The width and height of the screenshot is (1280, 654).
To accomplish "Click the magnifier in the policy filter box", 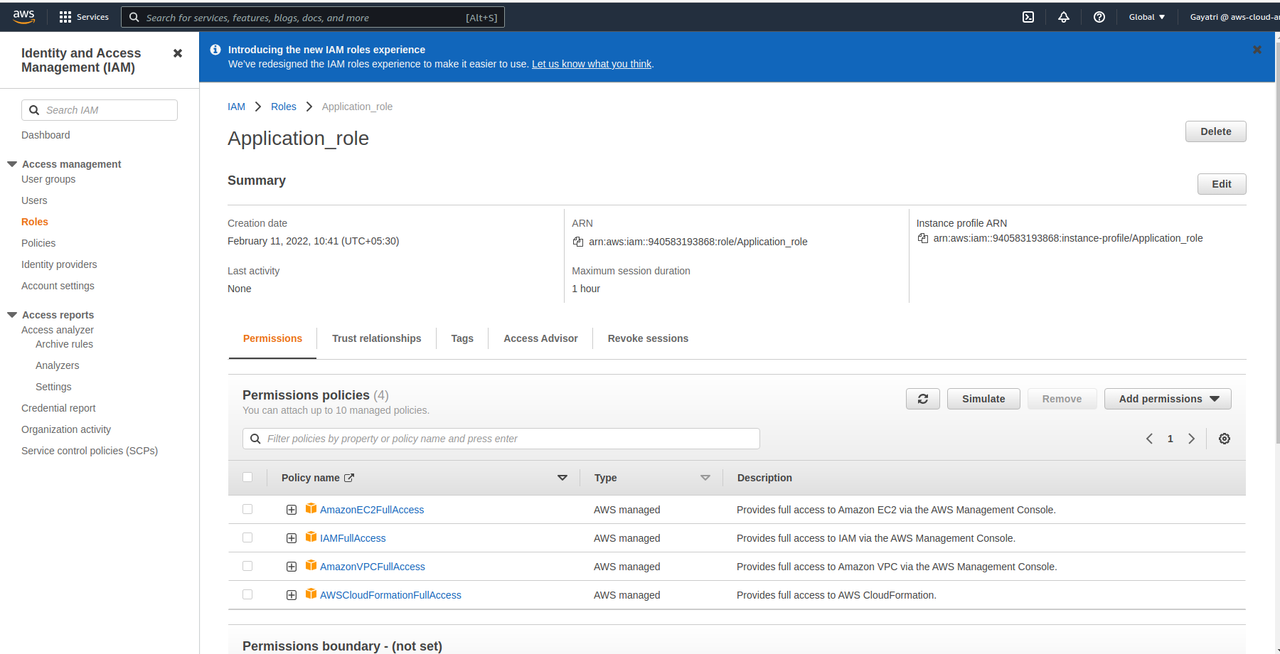I will click(x=256, y=439).
